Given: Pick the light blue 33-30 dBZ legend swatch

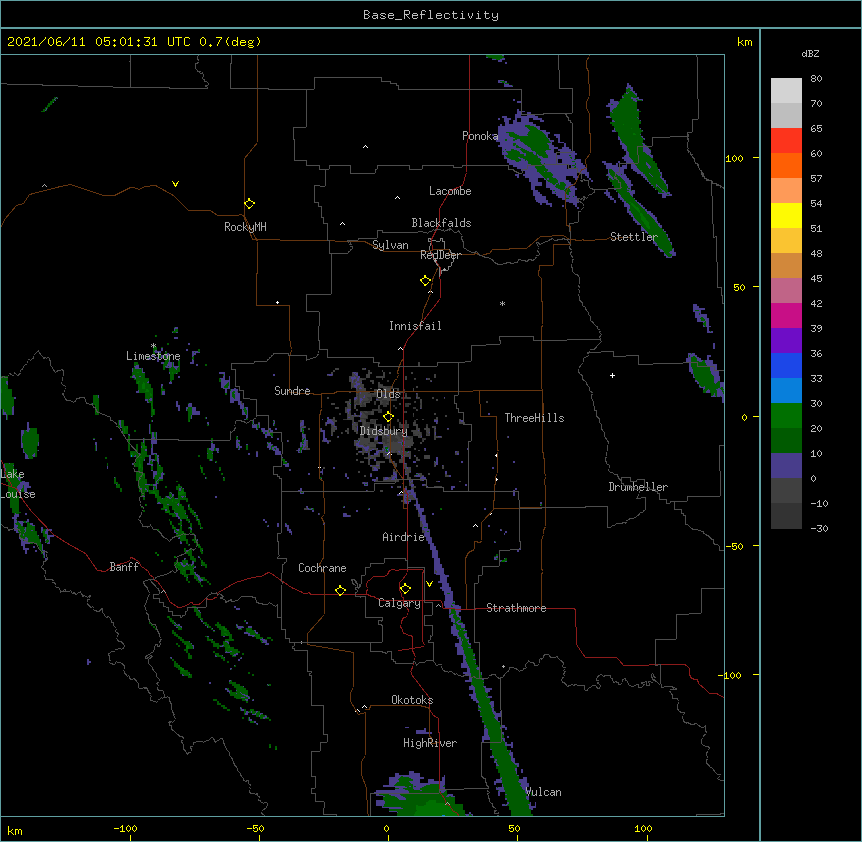Looking at the screenshot, I should [786, 391].
